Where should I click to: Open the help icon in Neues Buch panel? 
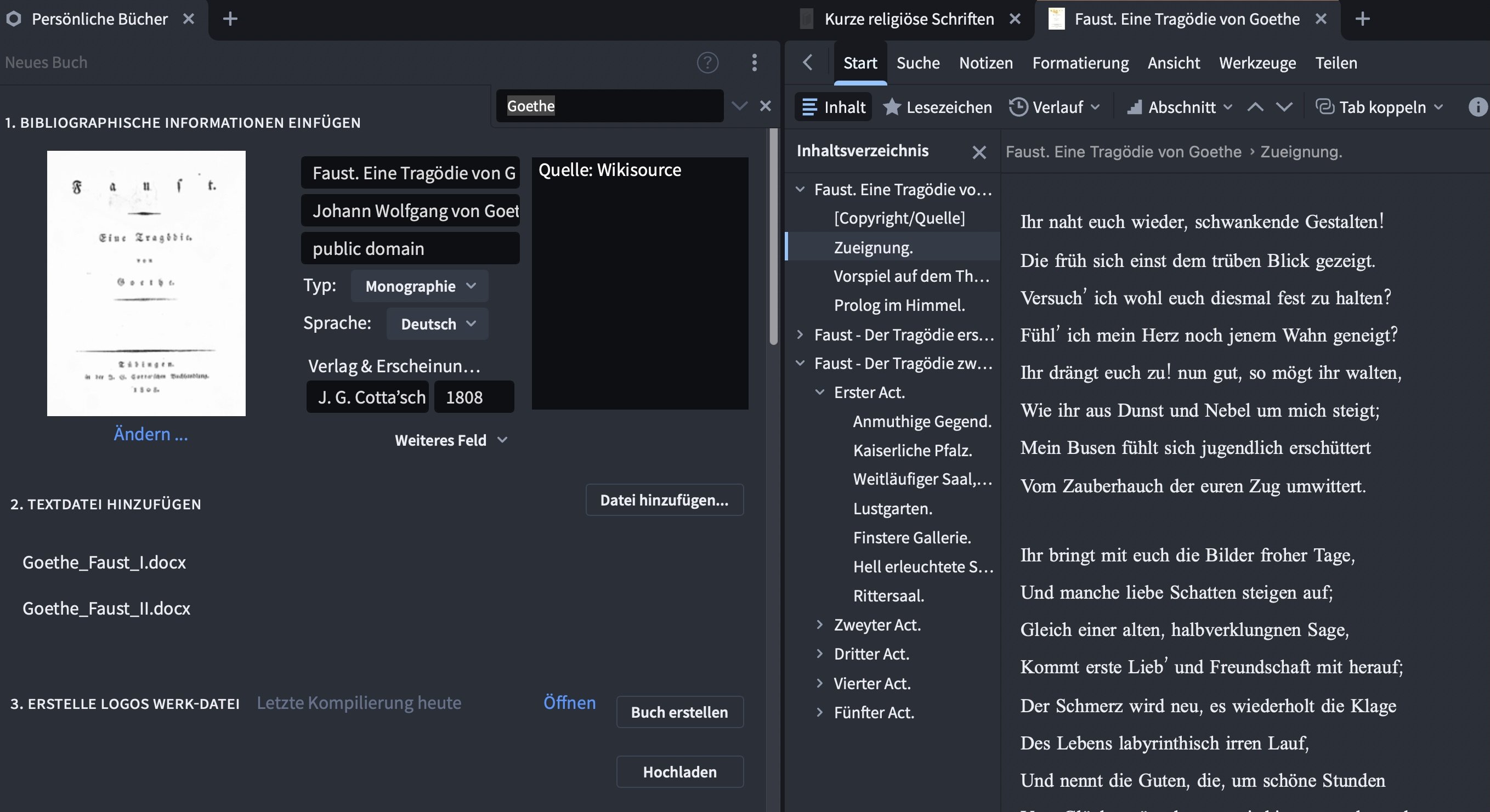click(707, 63)
